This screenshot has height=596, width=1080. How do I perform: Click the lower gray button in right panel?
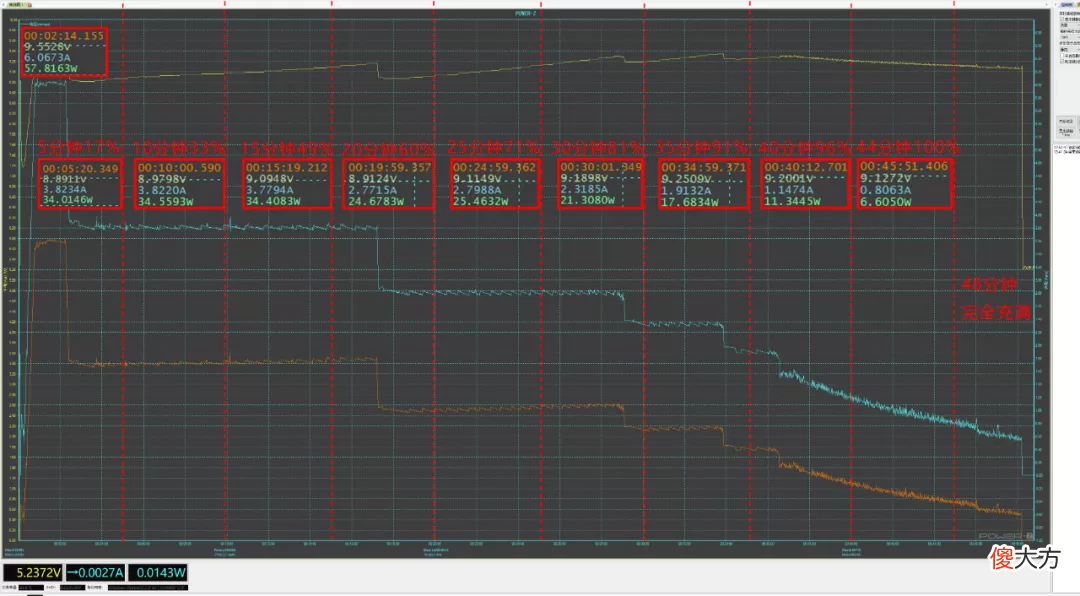pyautogui.click(x=1066, y=131)
